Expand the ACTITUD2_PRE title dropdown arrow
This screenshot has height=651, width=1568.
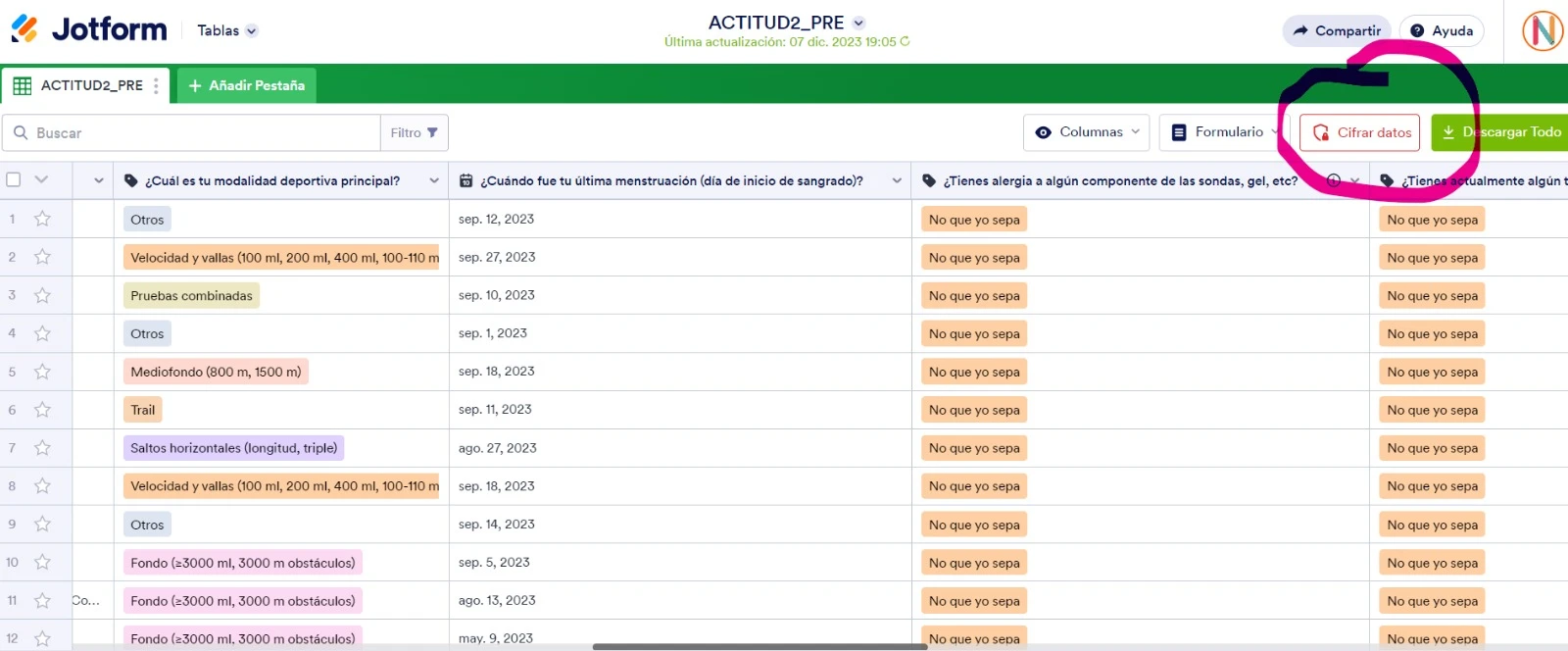click(x=858, y=23)
